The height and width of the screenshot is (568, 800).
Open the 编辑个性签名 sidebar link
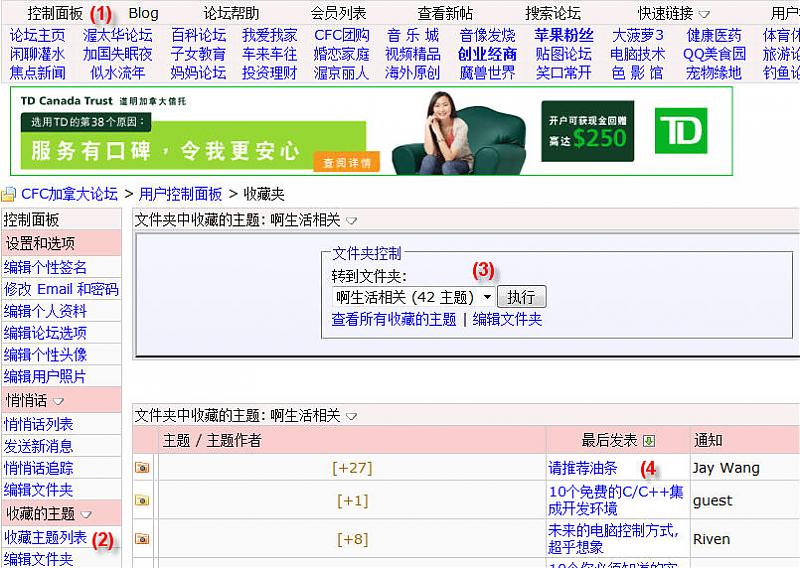point(45,267)
